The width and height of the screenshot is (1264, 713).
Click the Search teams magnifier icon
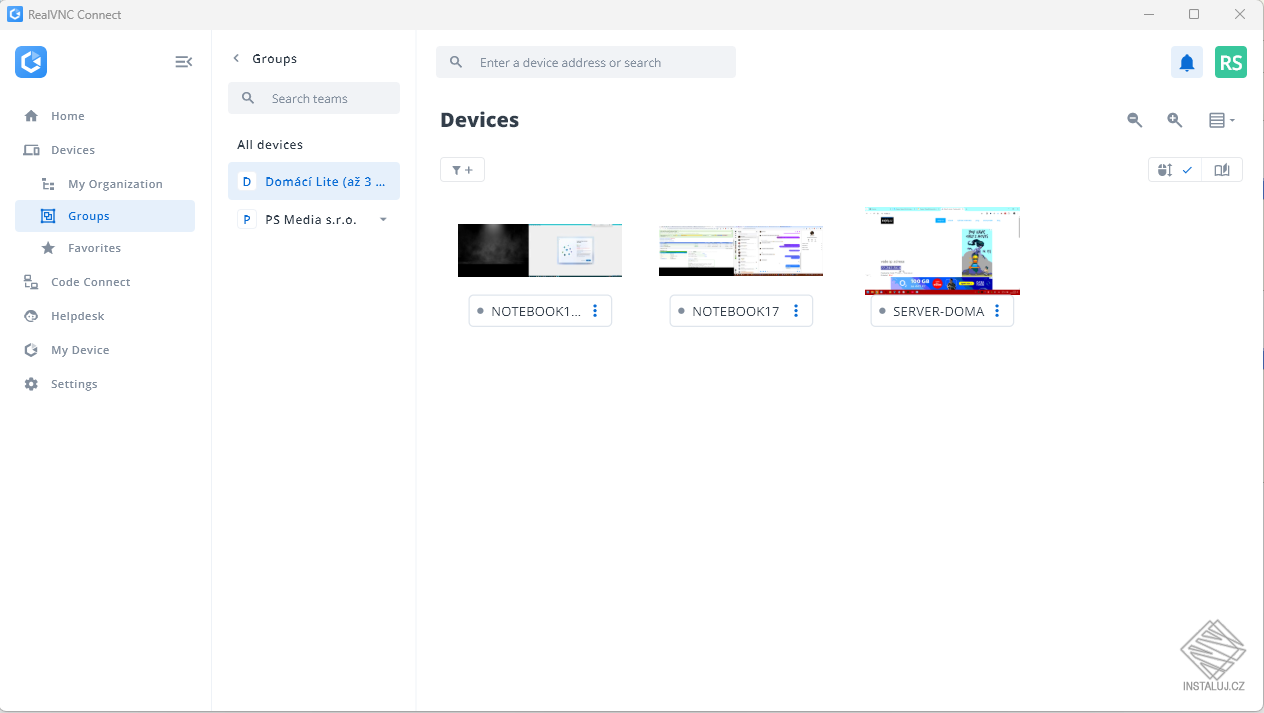pyautogui.click(x=248, y=98)
